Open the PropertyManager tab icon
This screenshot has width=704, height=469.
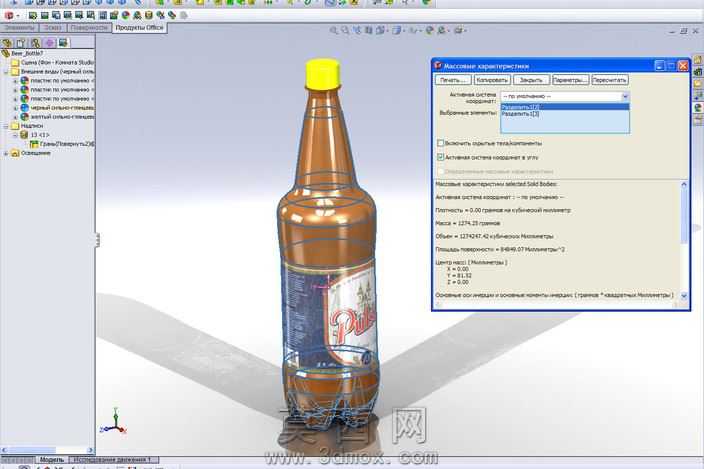pos(21,43)
